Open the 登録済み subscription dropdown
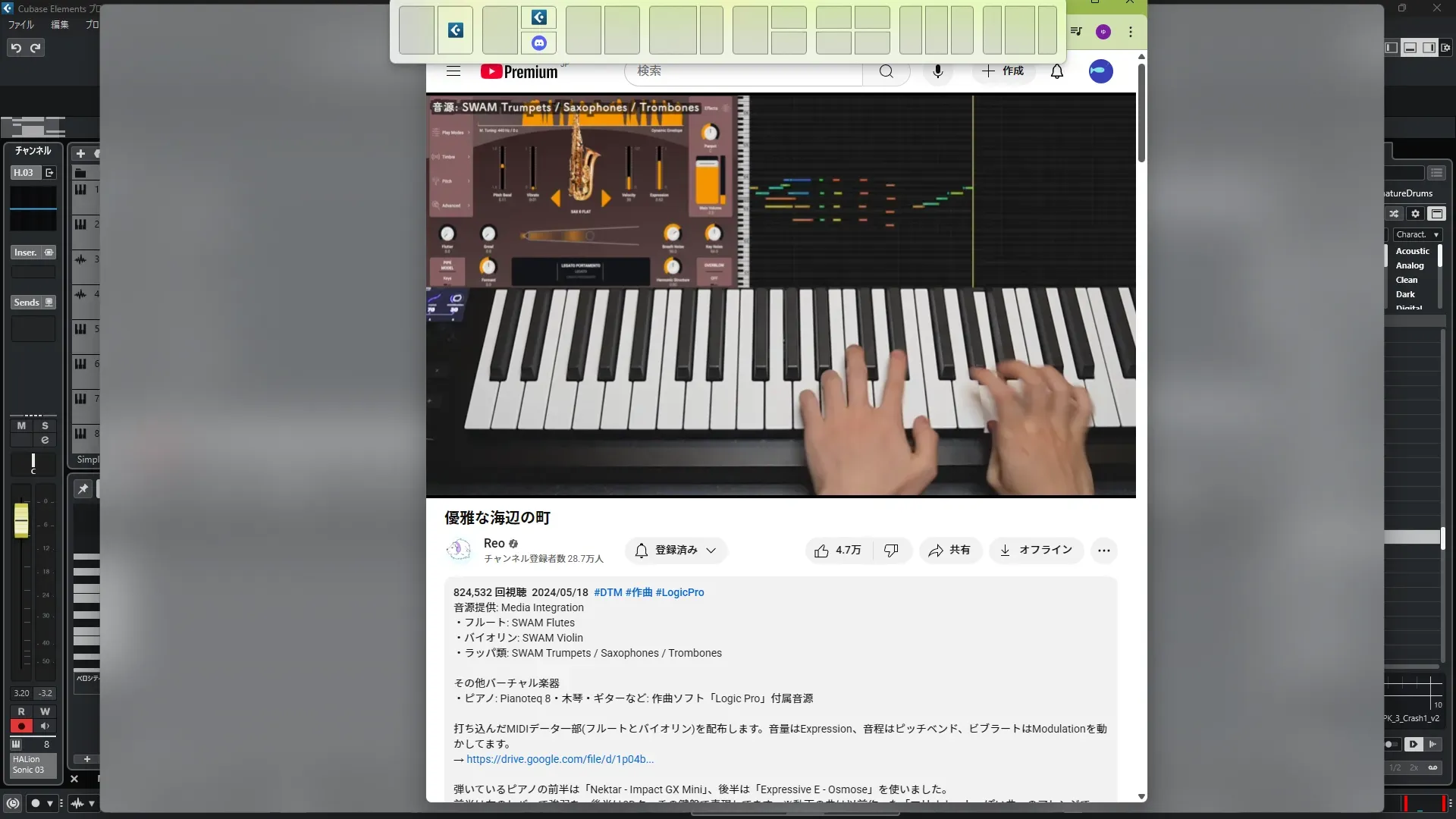 pyautogui.click(x=676, y=551)
